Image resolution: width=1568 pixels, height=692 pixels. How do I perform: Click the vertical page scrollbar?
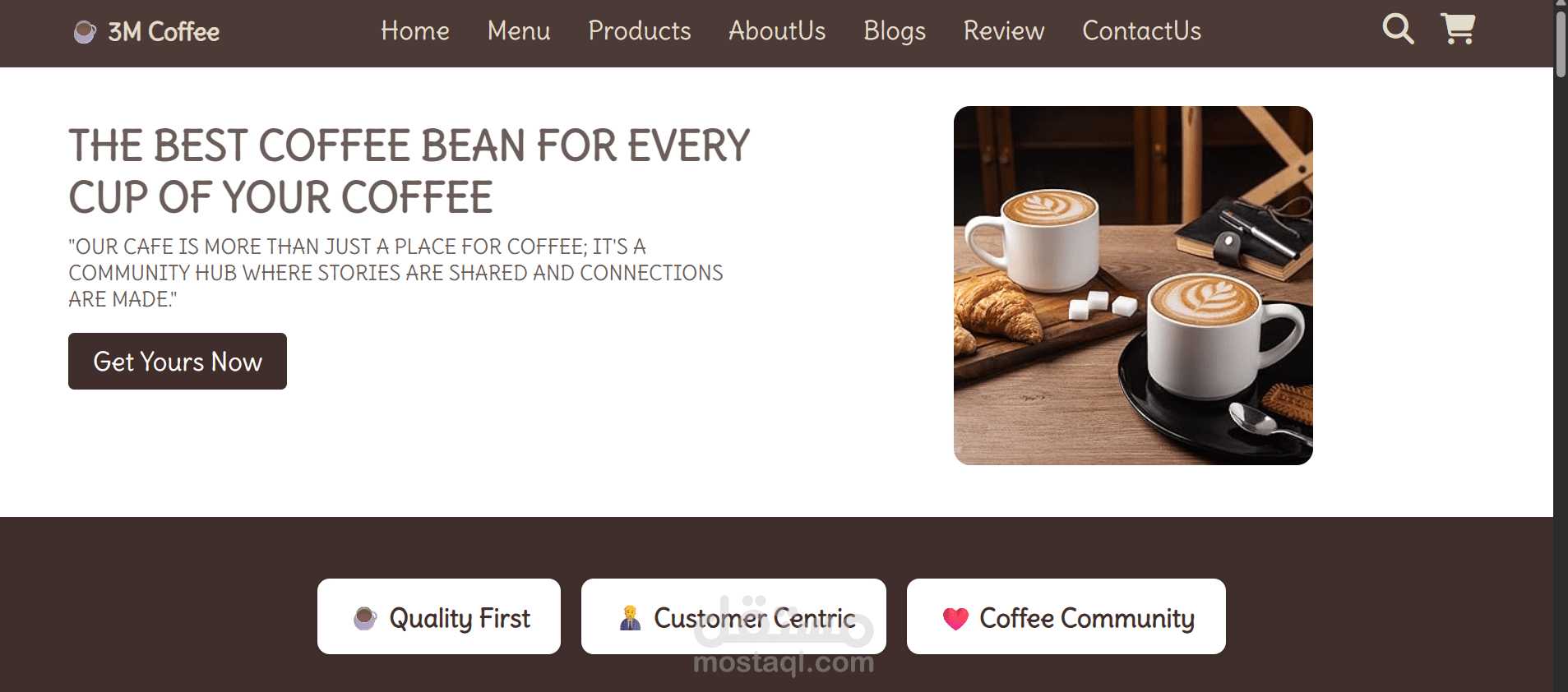(1560, 346)
